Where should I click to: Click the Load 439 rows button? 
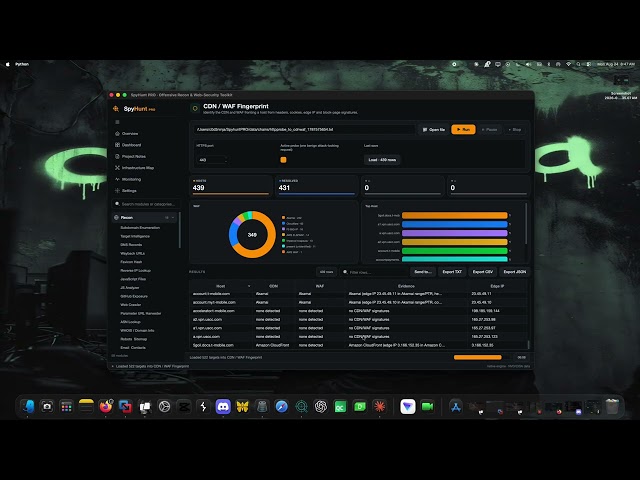pyautogui.click(x=382, y=160)
